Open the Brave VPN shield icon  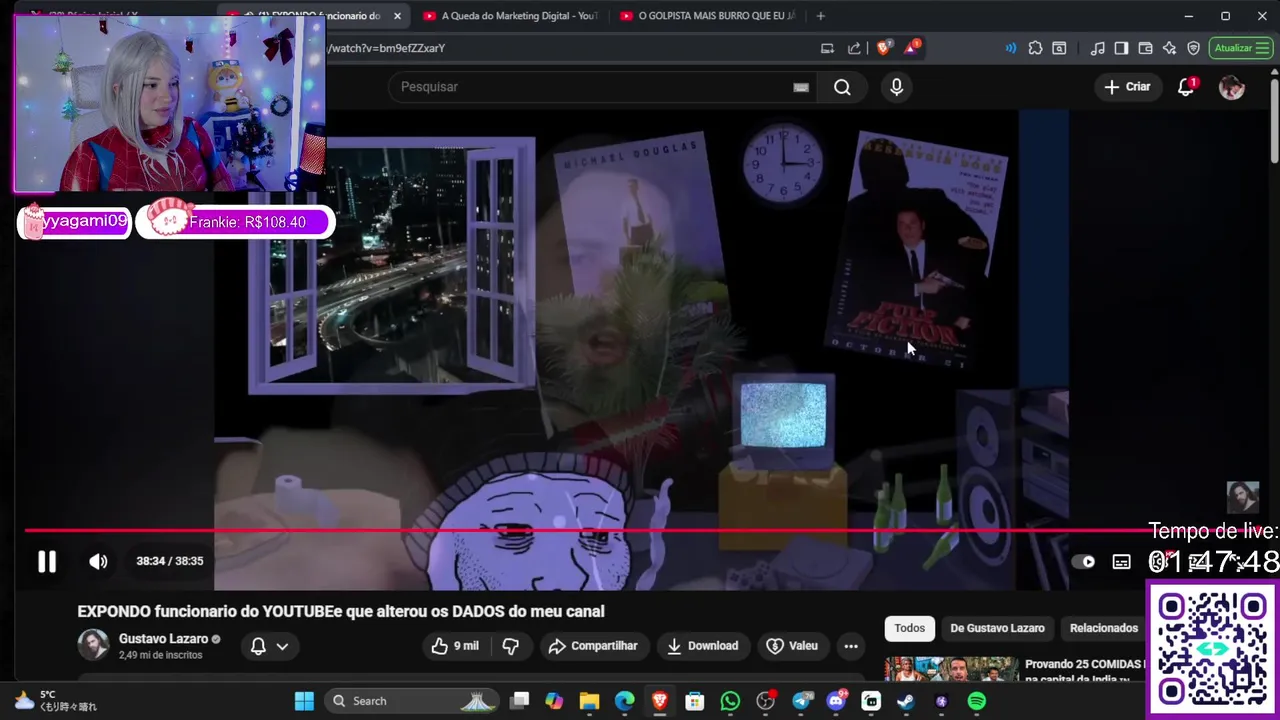[1193, 48]
